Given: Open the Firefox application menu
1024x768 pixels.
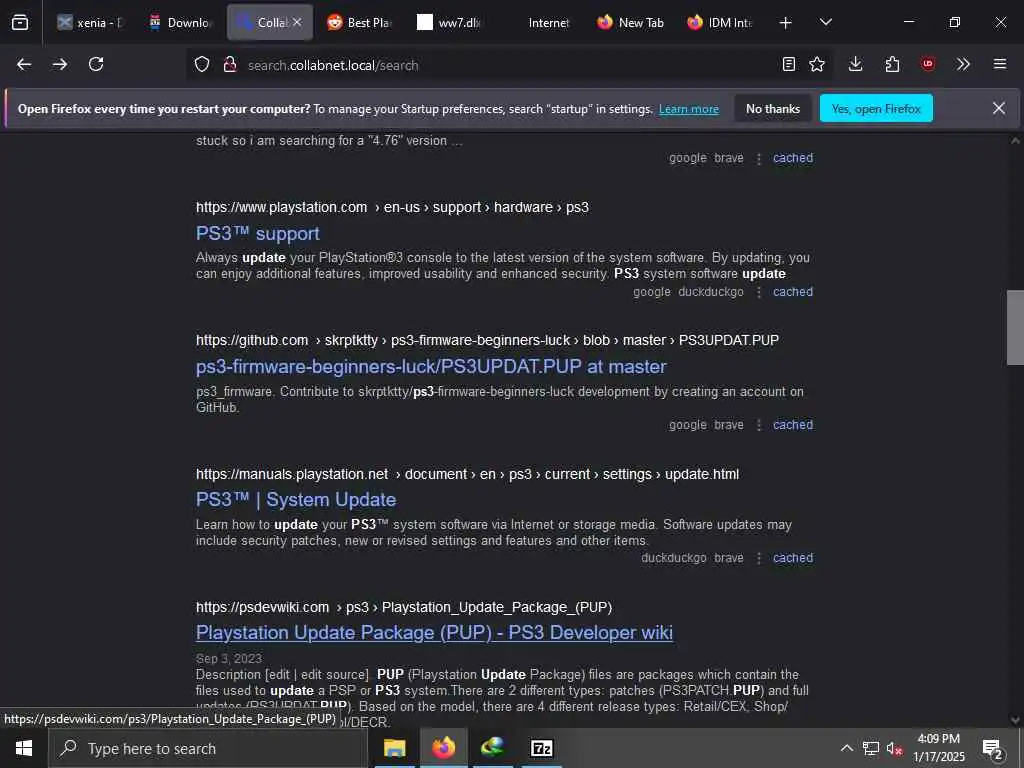Looking at the screenshot, I should tap(1000, 64).
